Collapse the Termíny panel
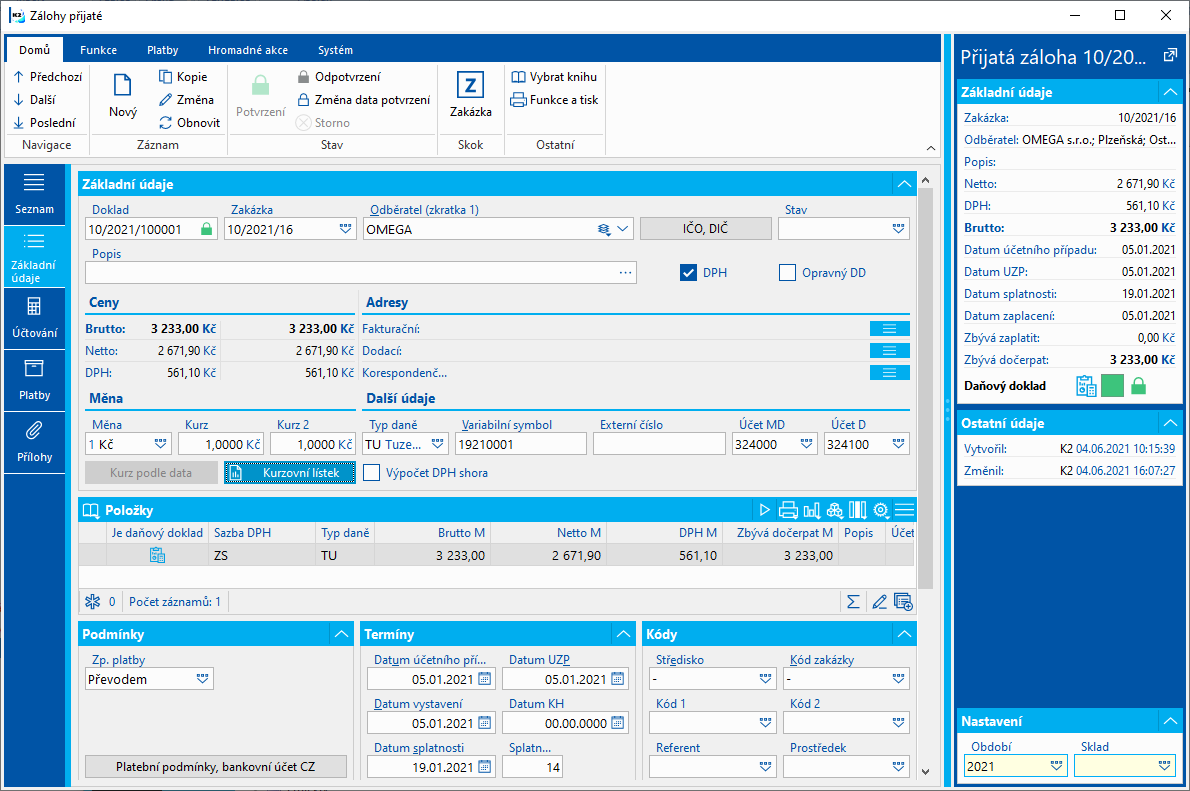 tap(623, 635)
